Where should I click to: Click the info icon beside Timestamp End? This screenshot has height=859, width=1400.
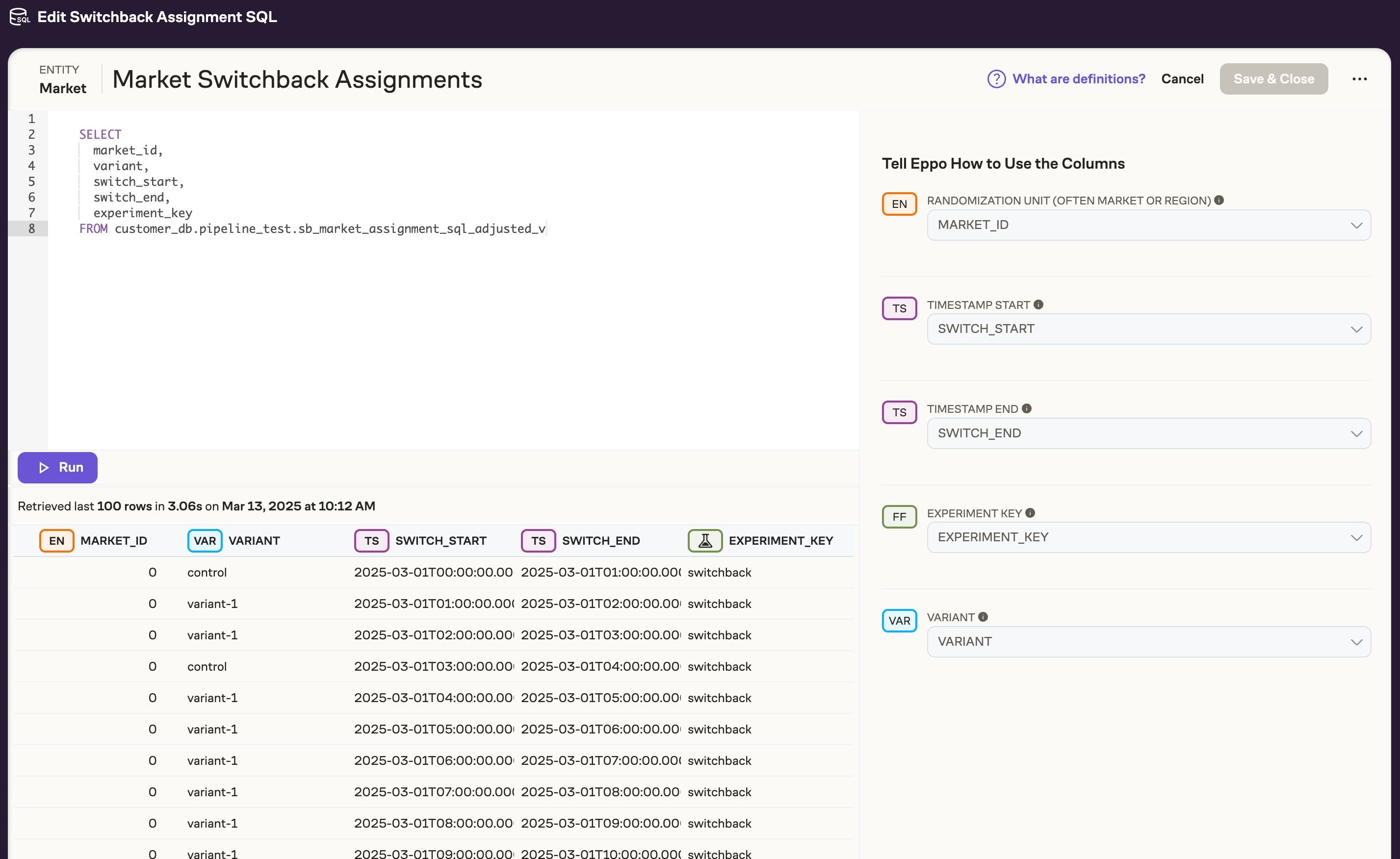click(1027, 408)
